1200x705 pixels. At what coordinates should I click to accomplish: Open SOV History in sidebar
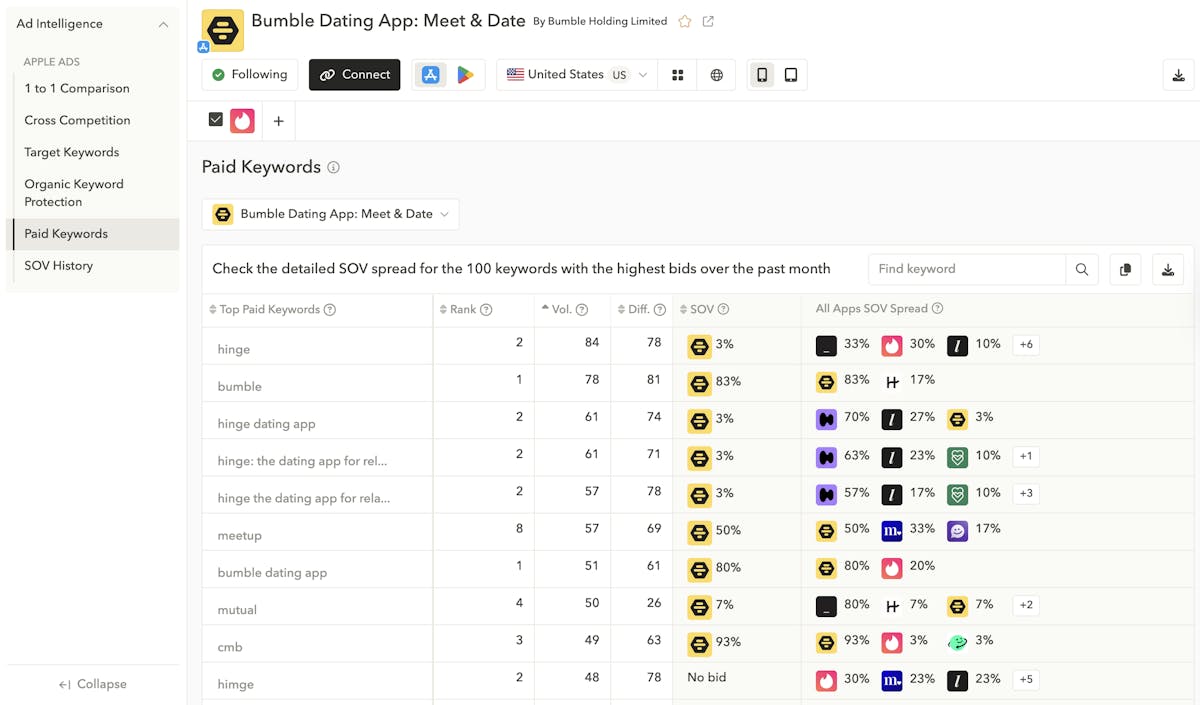point(59,266)
